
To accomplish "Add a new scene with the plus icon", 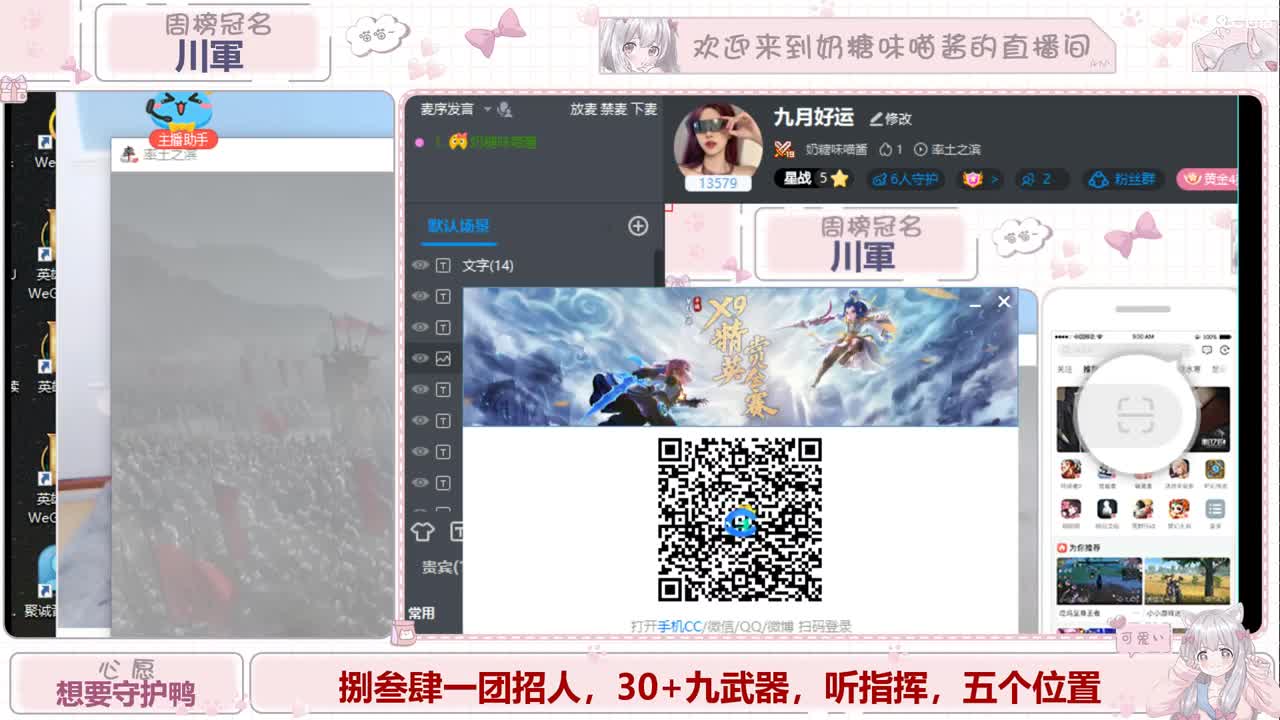I will (x=638, y=226).
